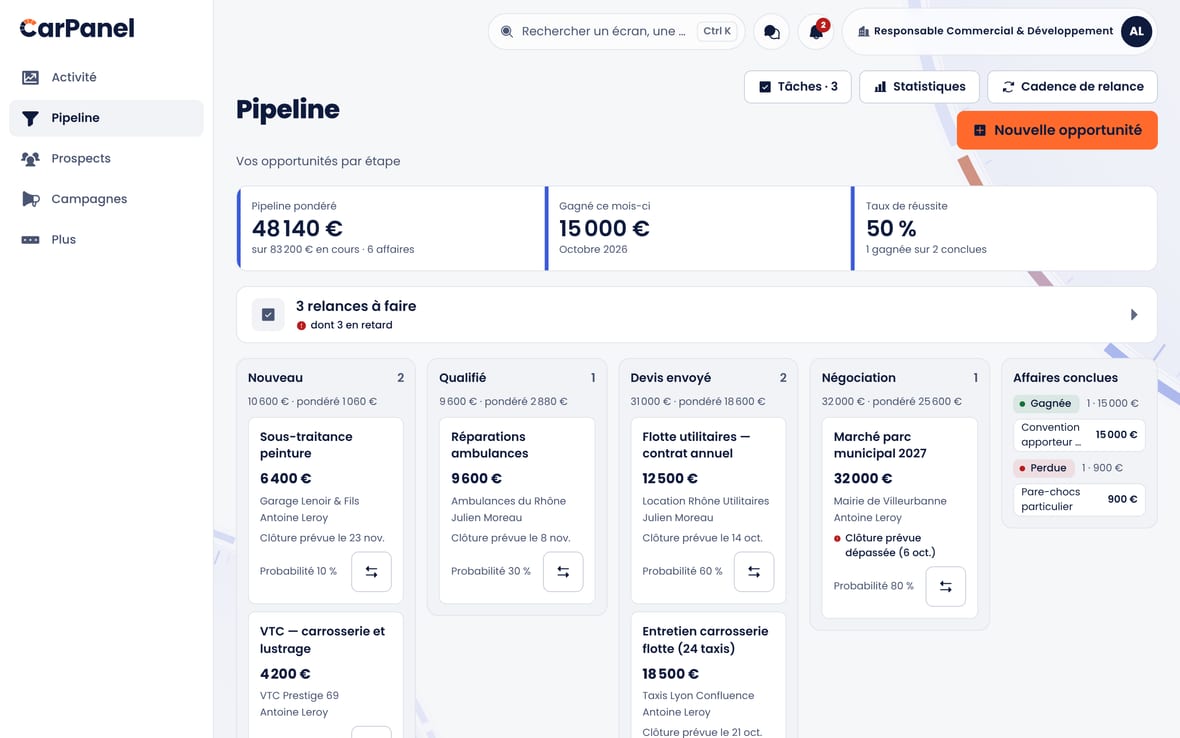Click the Ctrl K shortcut badge
Viewport: 1180px width, 738px height.
coord(716,31)
